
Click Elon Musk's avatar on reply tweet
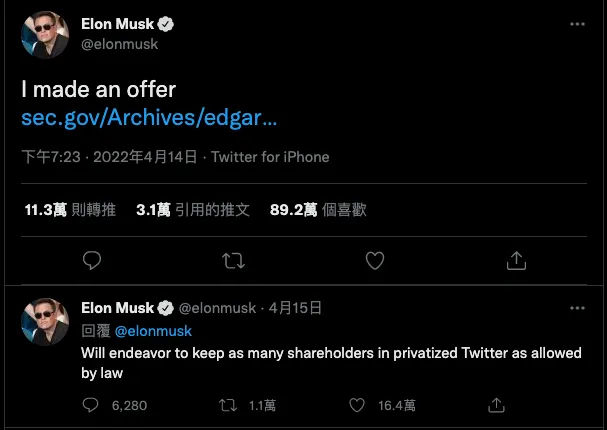45,321
